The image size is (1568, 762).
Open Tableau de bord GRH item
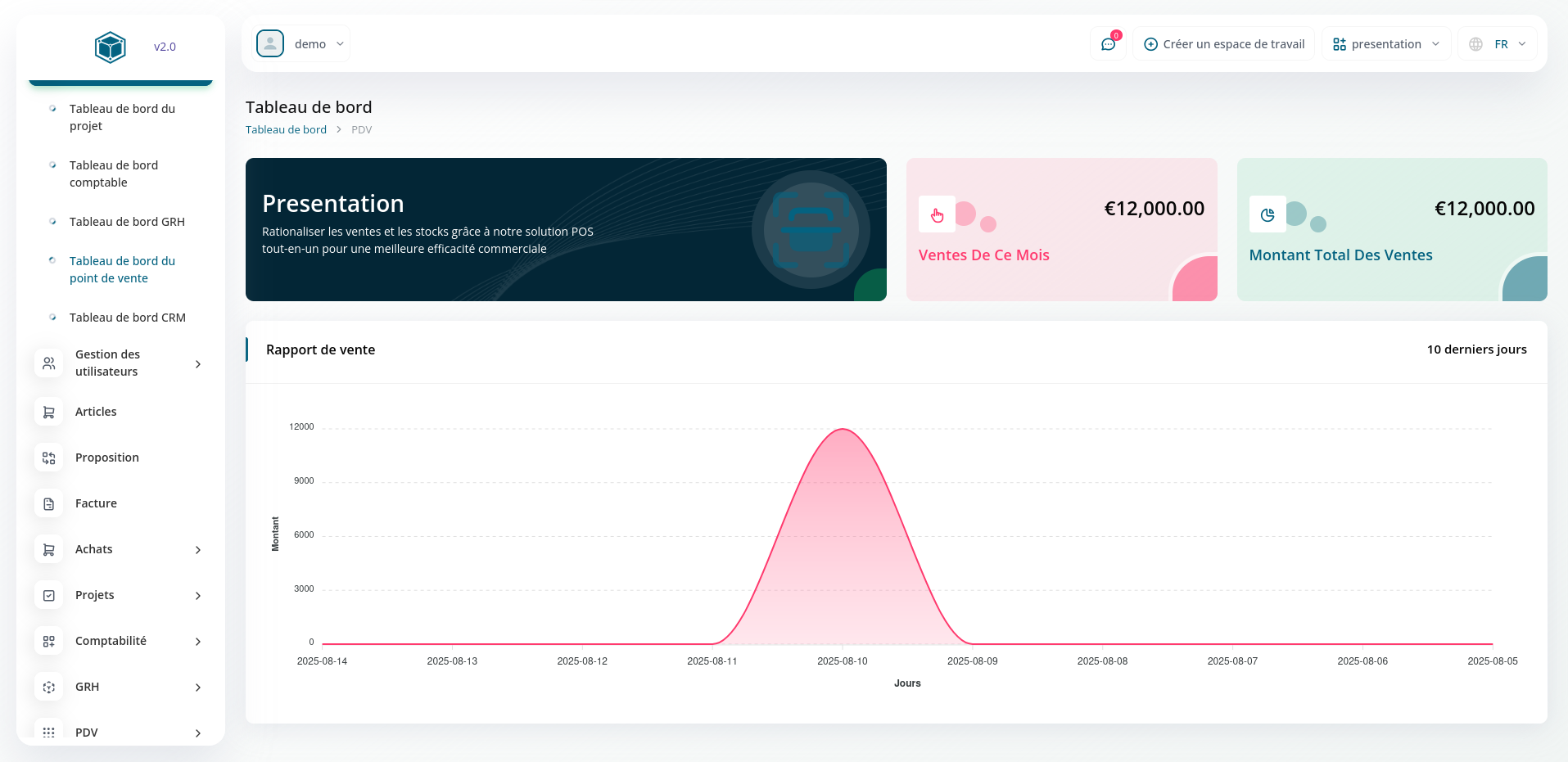click(127, 222)
